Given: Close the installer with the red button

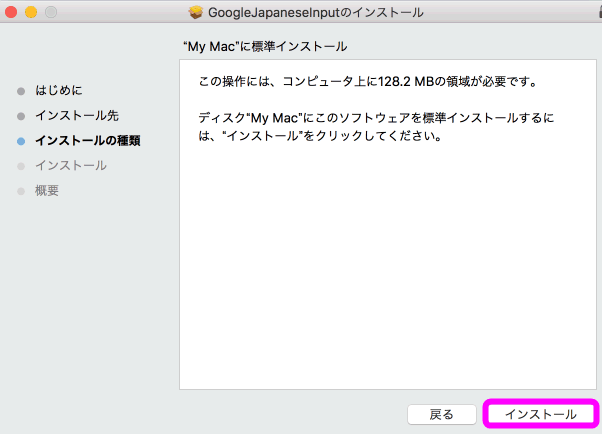Looking at the screenshot, I should [x=12, y=12].
